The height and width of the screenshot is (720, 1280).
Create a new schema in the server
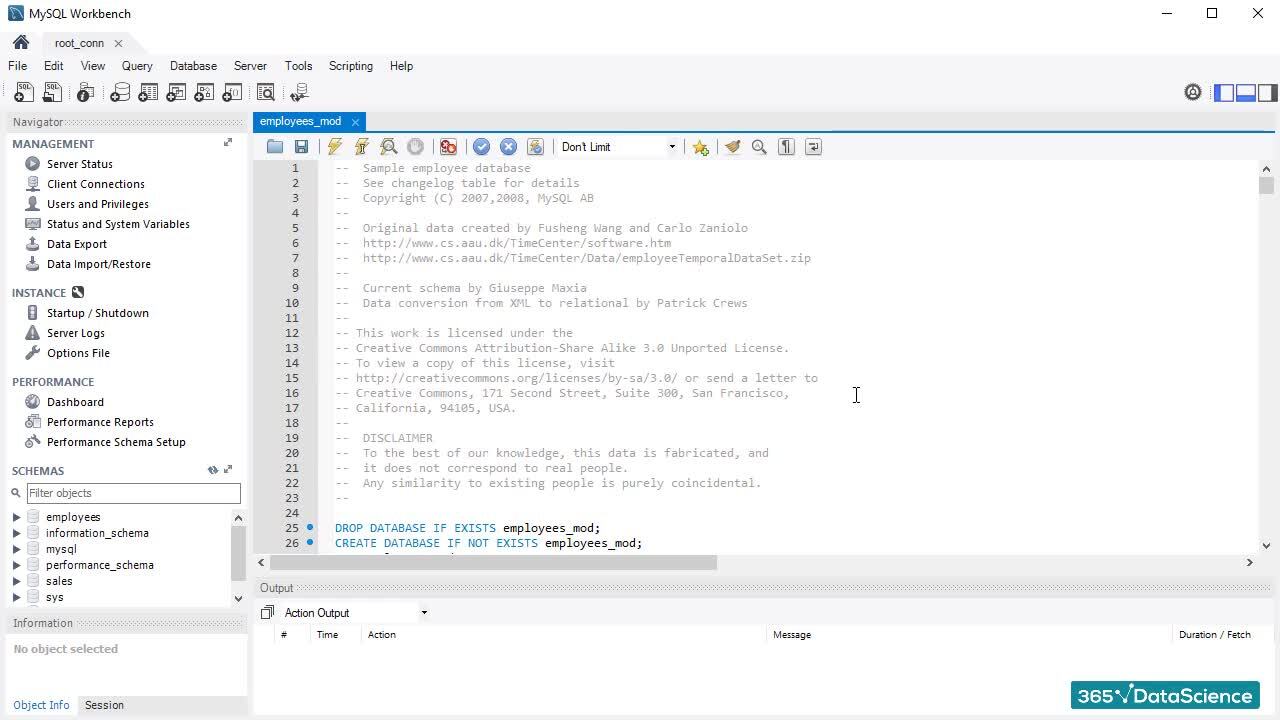coord(120,93)
